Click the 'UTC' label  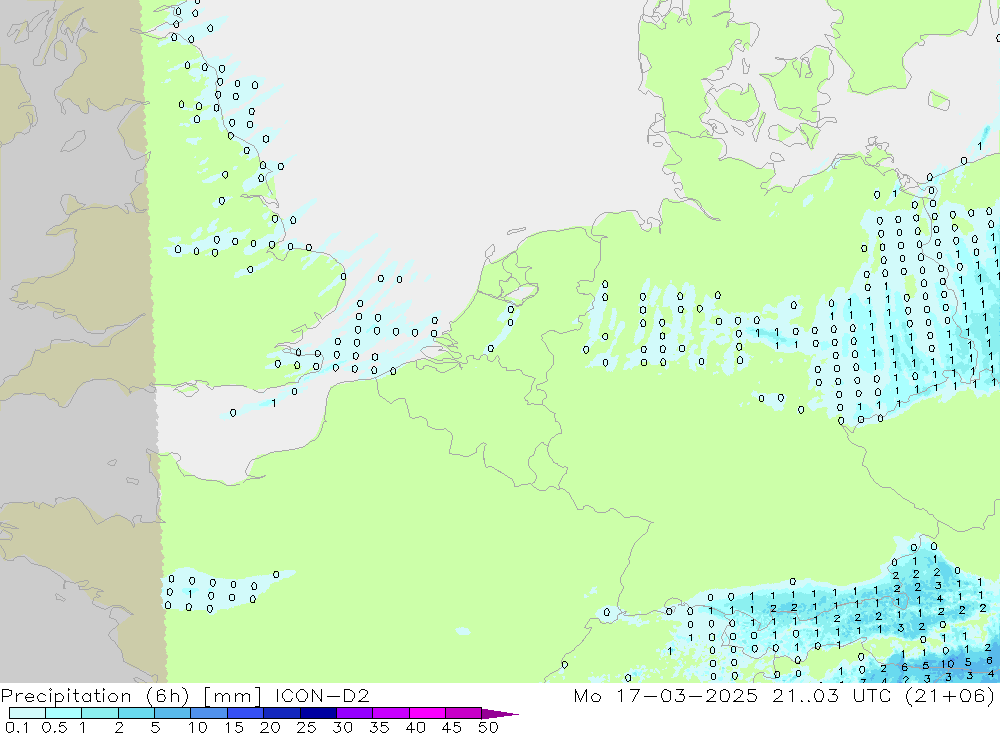pyautogui.click(x=872, y=695)
